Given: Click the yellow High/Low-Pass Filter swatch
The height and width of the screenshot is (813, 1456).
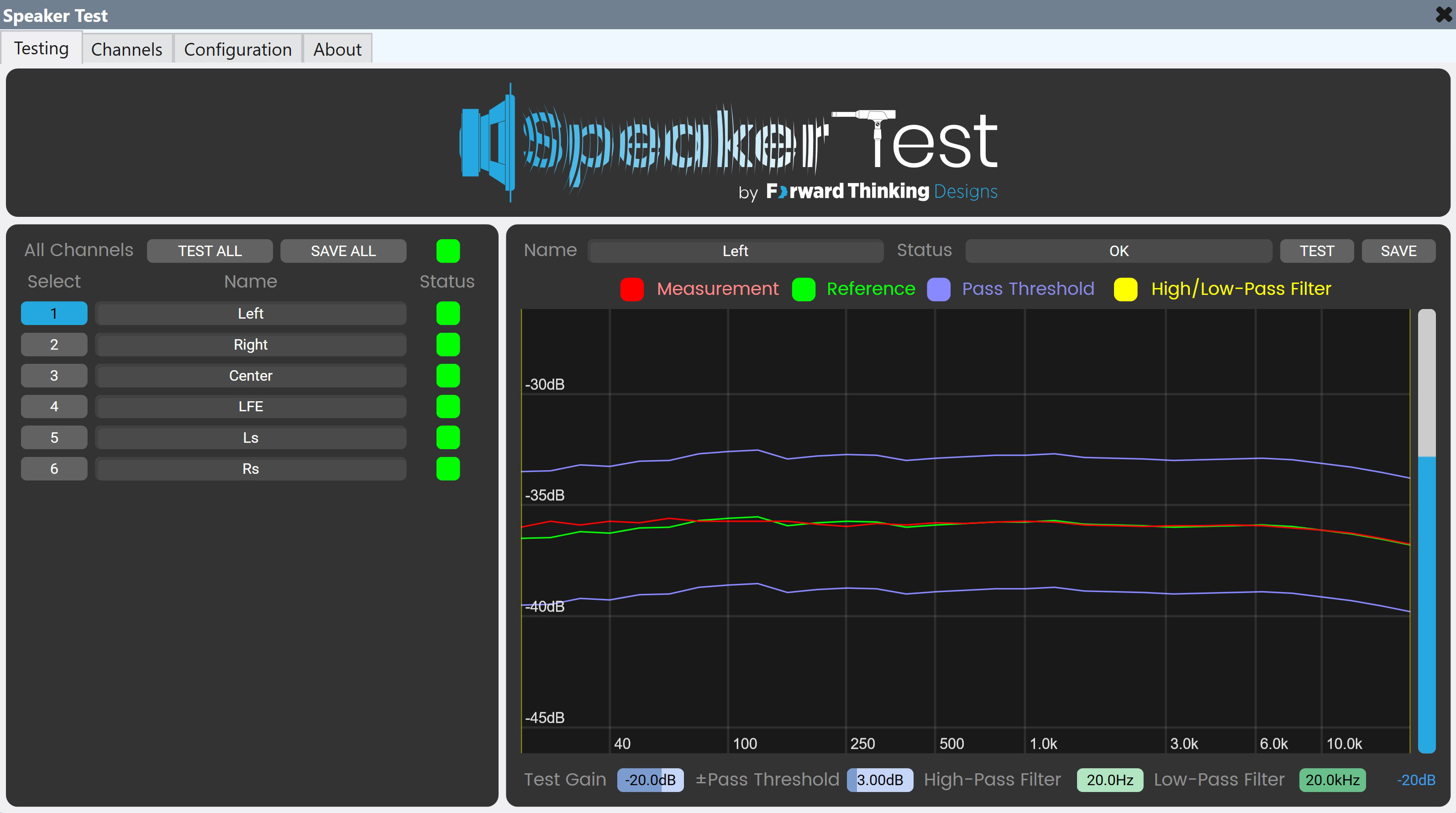Looking at the screenshot, I should coord(1125,289).
